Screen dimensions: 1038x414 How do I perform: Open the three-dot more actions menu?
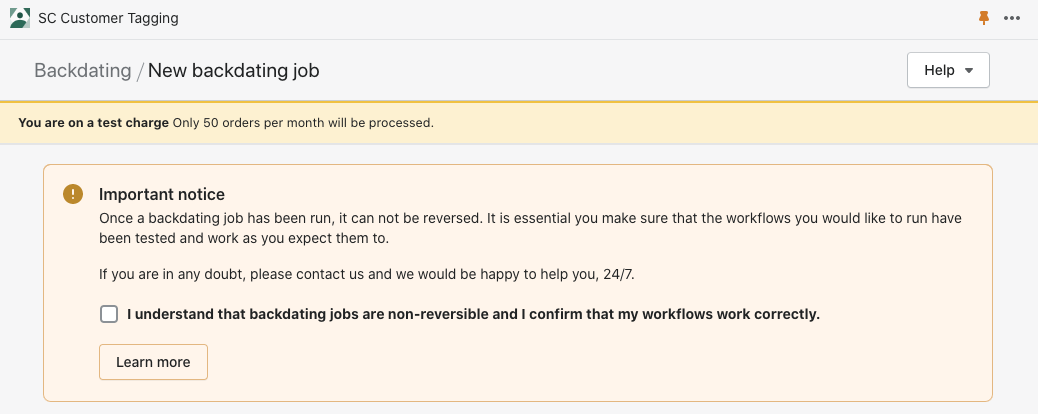[1012, 18]
